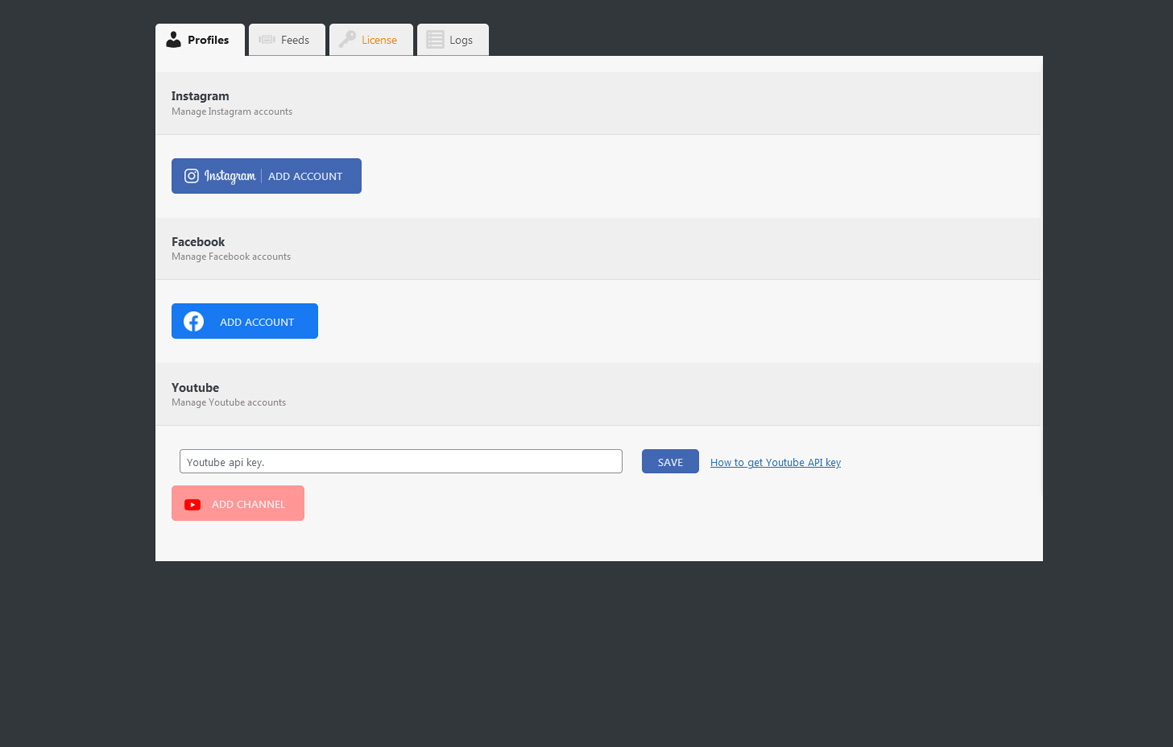Image resolution: width=1173 pixels, height=747 pixels.
Task: Click the 'Youtube' section heading
Action: click(x=195, y=387)
